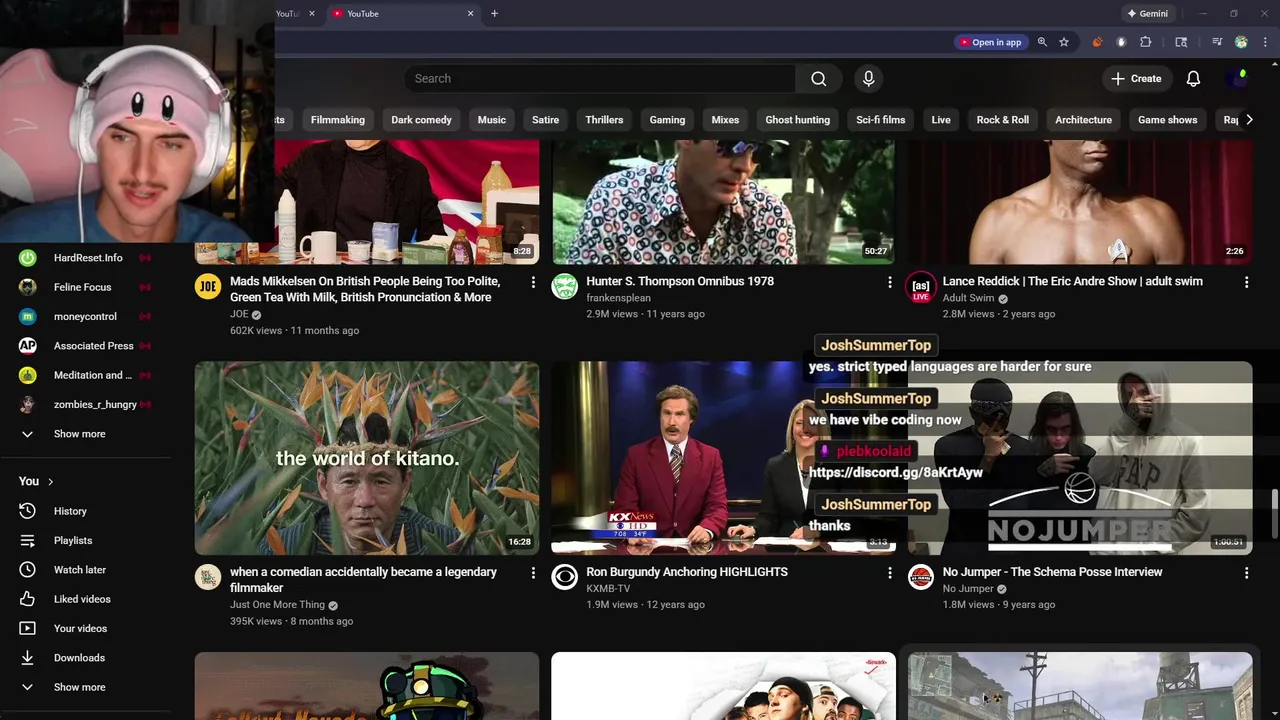Open options menu for Ron Burgundy video
1280x720 pixels.
coord(889,573)
